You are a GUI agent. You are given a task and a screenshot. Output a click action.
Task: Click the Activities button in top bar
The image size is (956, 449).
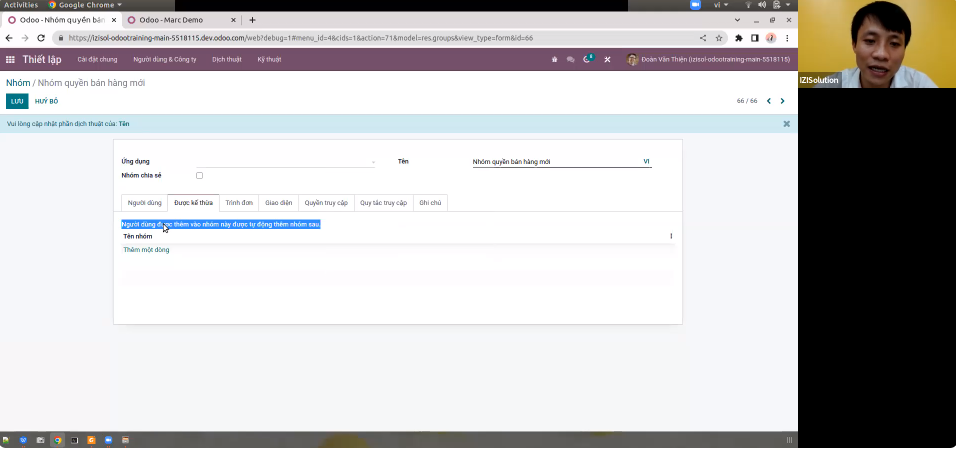pos(21,5)
